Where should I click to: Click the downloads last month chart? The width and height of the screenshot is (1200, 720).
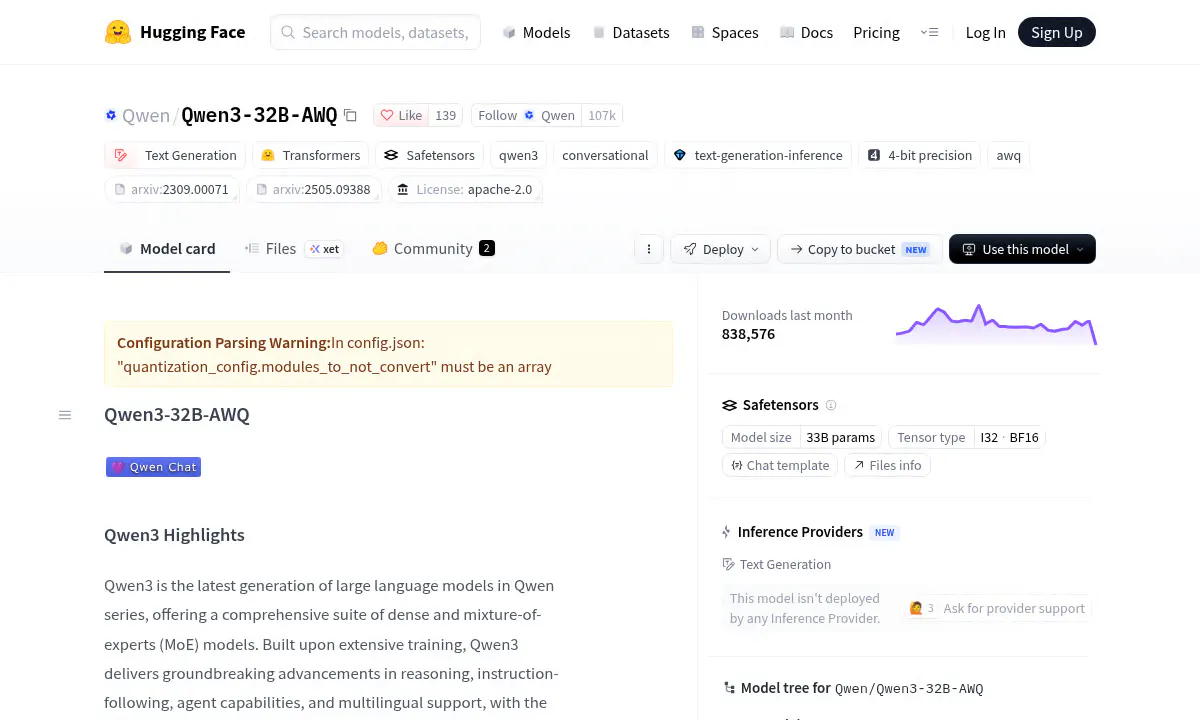click(x=996, y=325)
